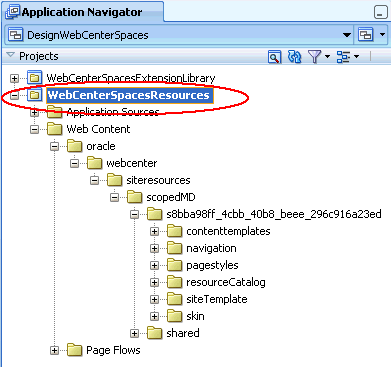
Task: Expand the resourceCatalog folder
Action: [x=154, y=283]
